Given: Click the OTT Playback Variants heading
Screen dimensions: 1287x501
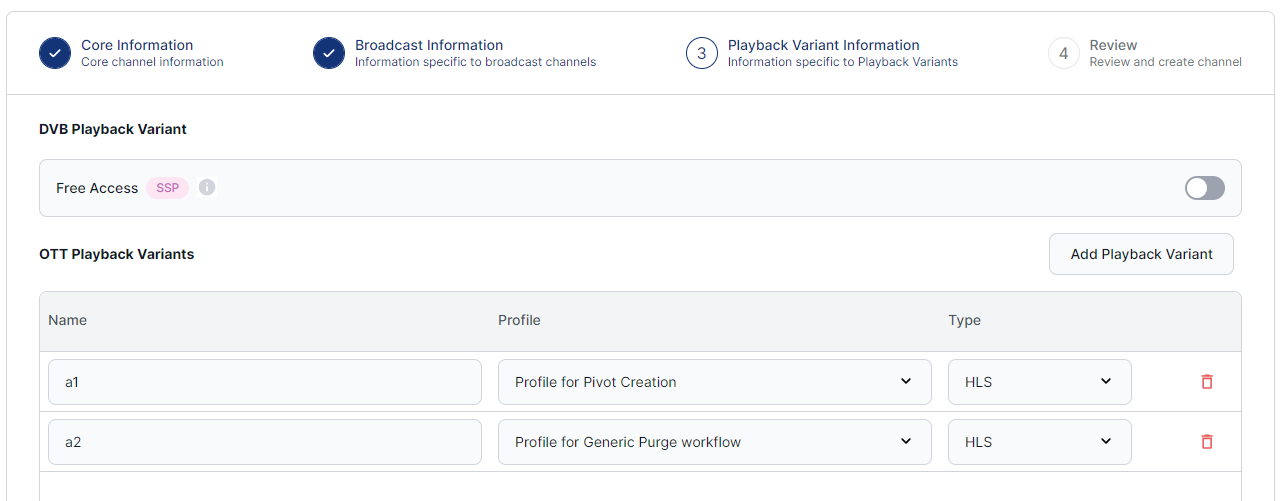Looking at the screenshot, I should 116,254.
